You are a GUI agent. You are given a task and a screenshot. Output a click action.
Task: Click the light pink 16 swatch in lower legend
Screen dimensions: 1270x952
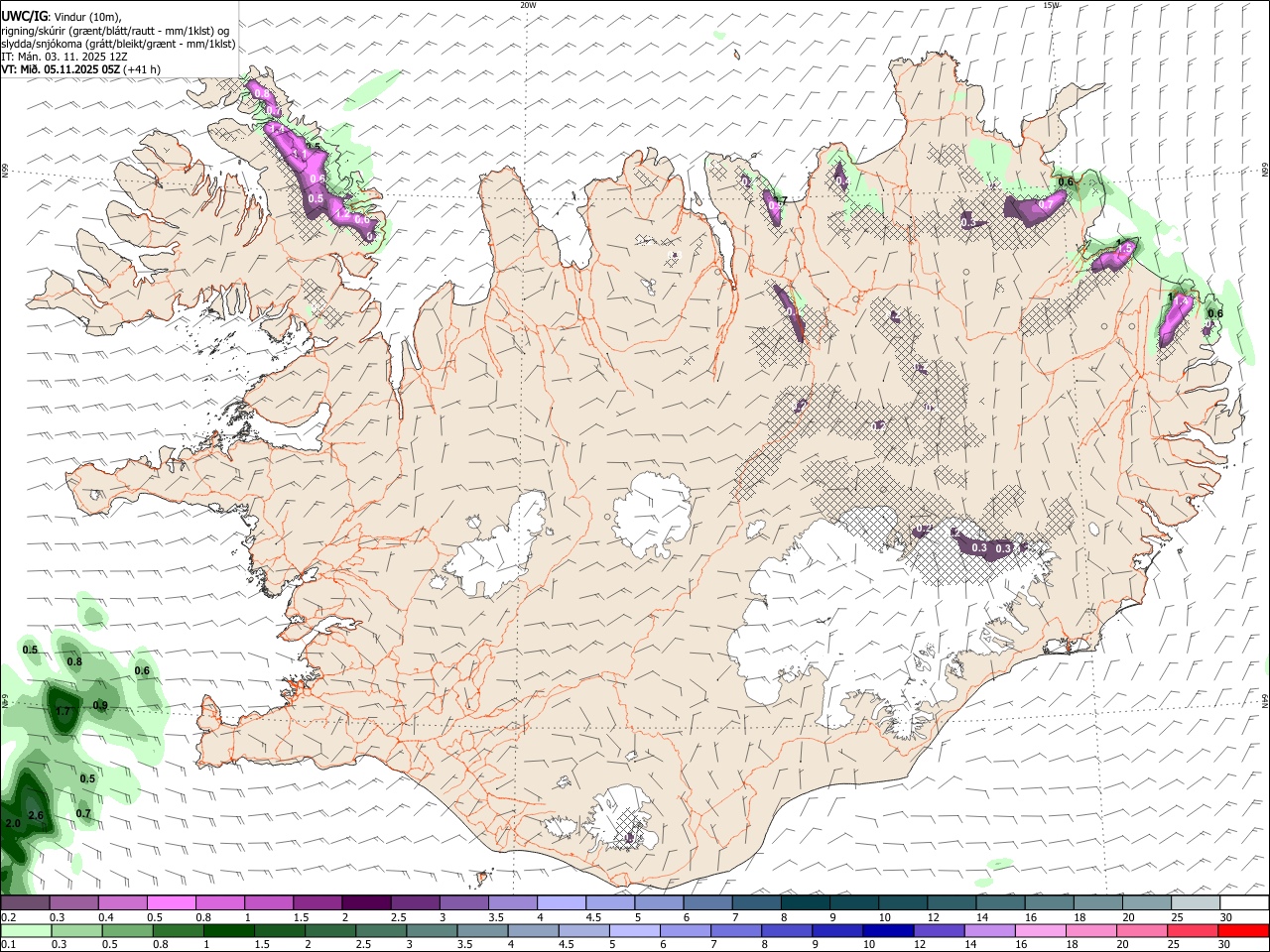point(1040,931)
